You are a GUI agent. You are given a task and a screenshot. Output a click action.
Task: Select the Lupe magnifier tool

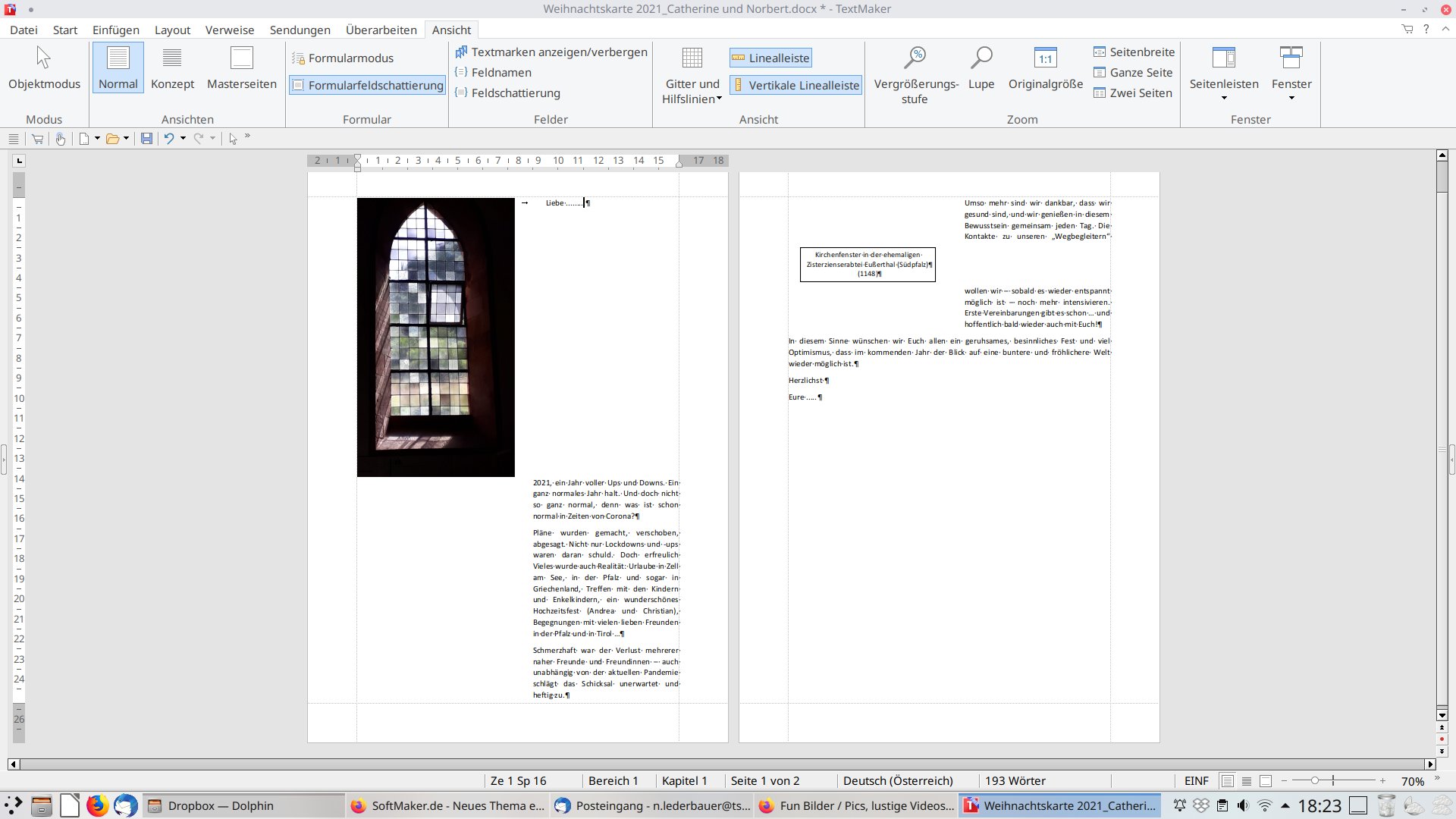pyautogui.click(x=981, y=68)
